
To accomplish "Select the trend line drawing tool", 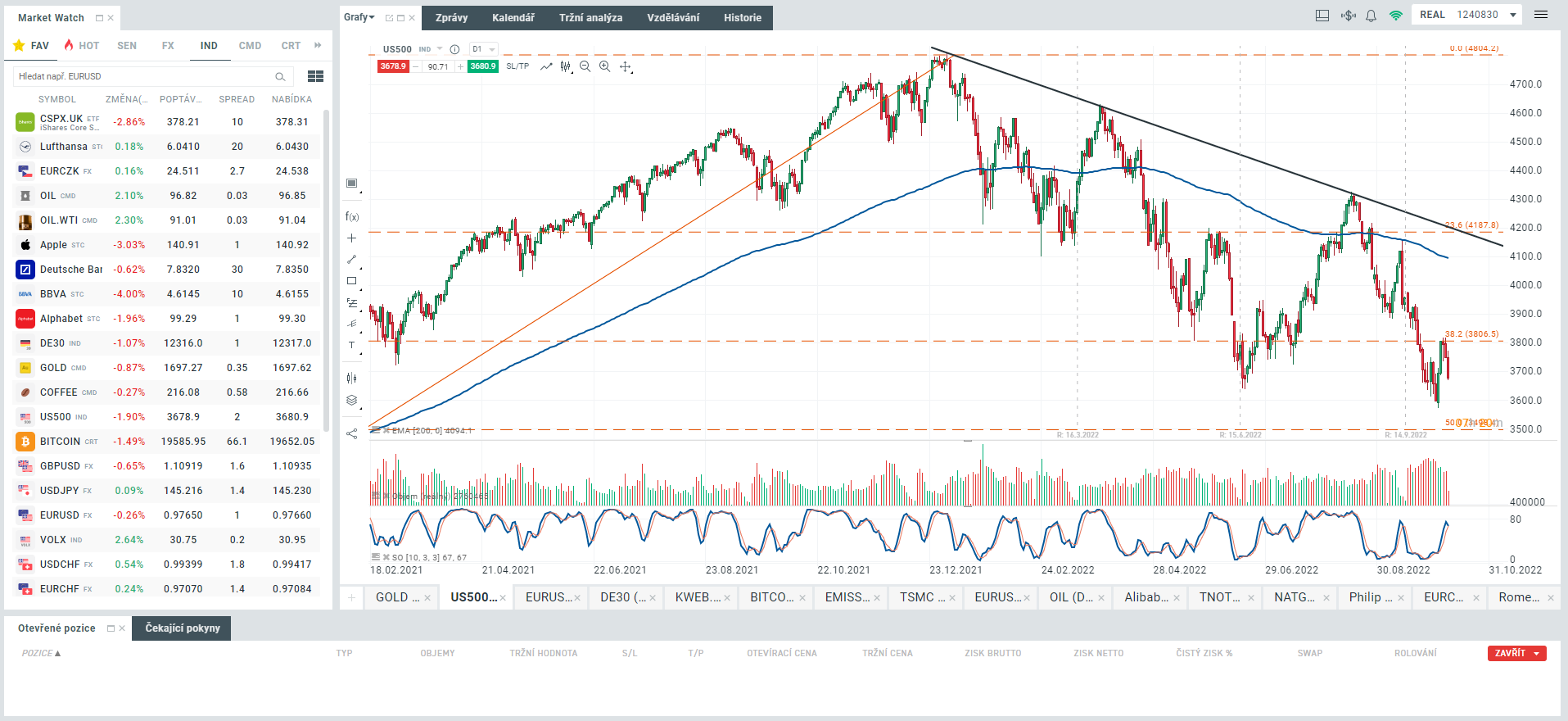I will (x=352, y=260).
